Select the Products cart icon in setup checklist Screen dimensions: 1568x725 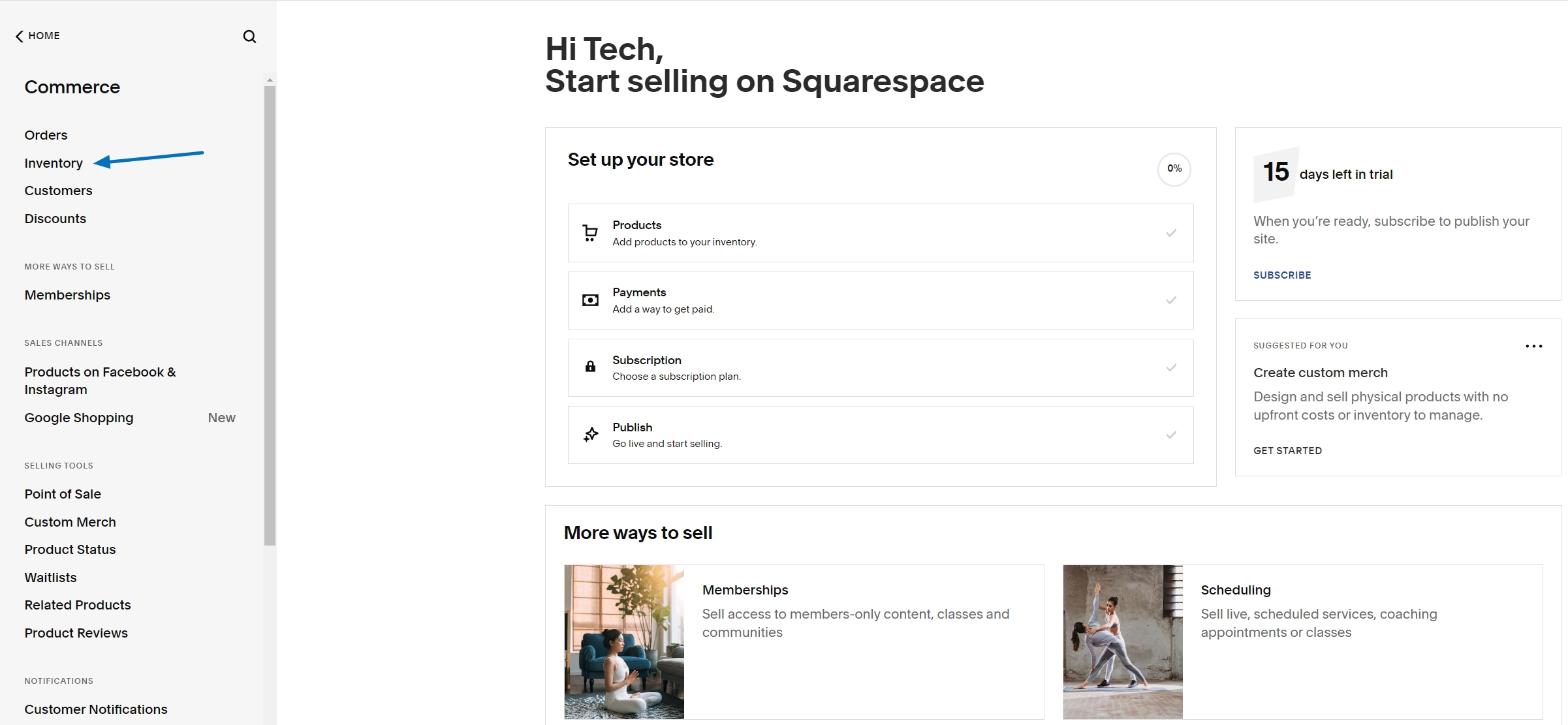click(589, 233)
